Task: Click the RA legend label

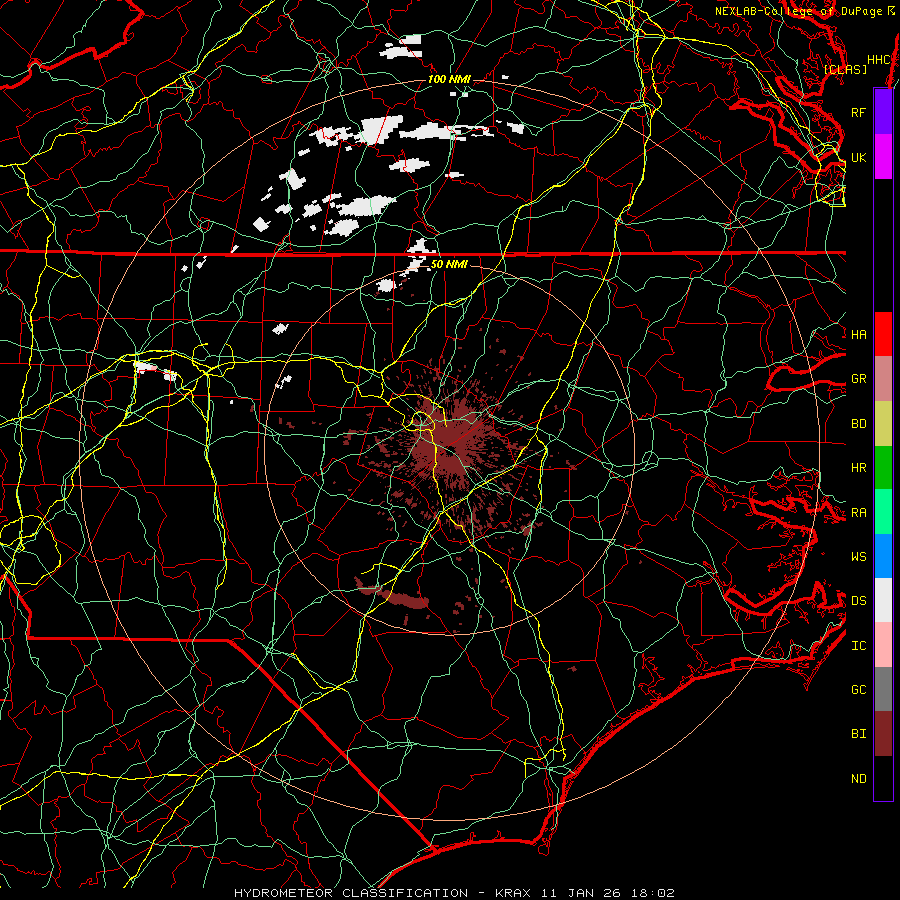Action: tap(859, 513)
